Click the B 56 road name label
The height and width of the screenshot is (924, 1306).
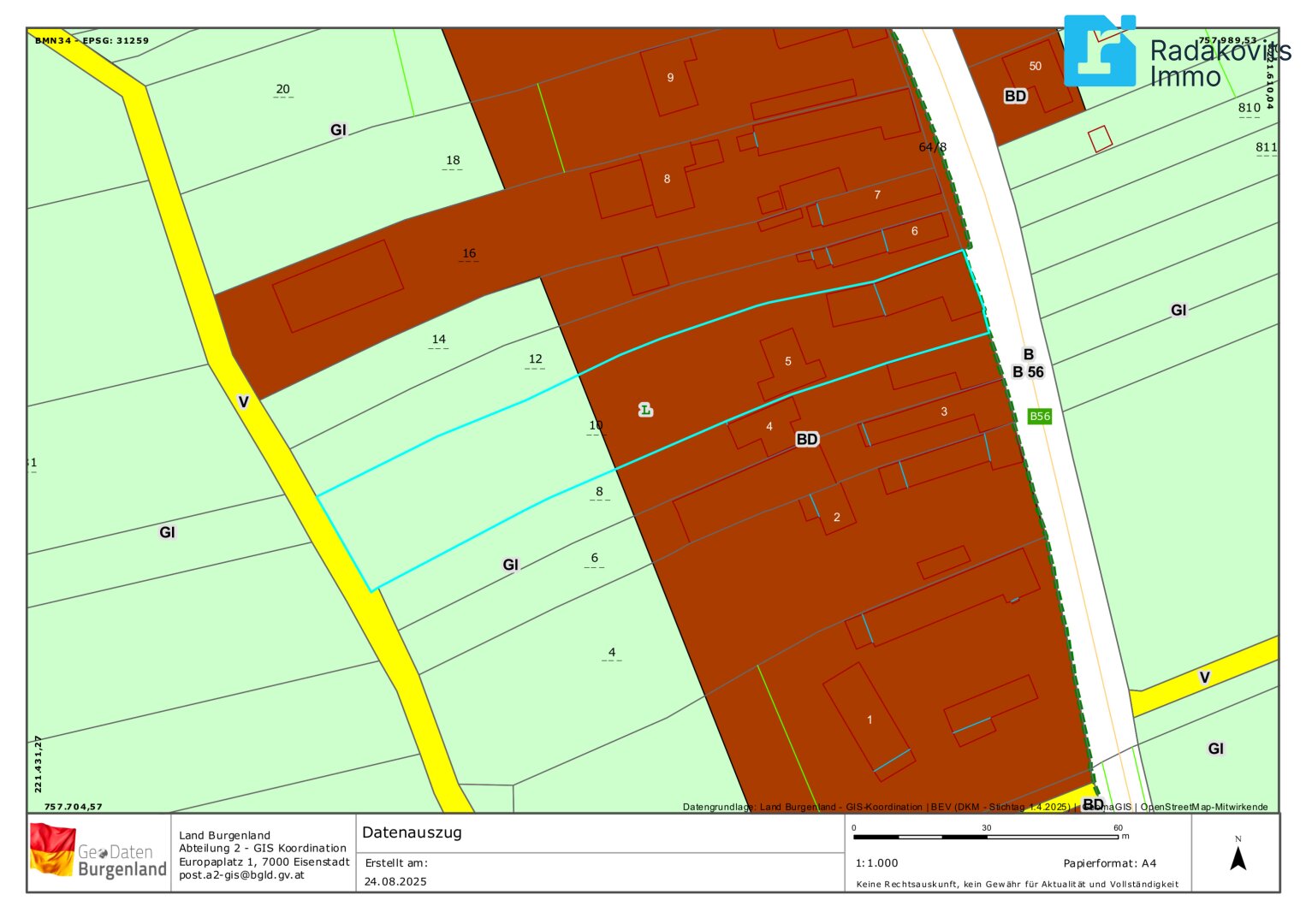(1028, 372)
